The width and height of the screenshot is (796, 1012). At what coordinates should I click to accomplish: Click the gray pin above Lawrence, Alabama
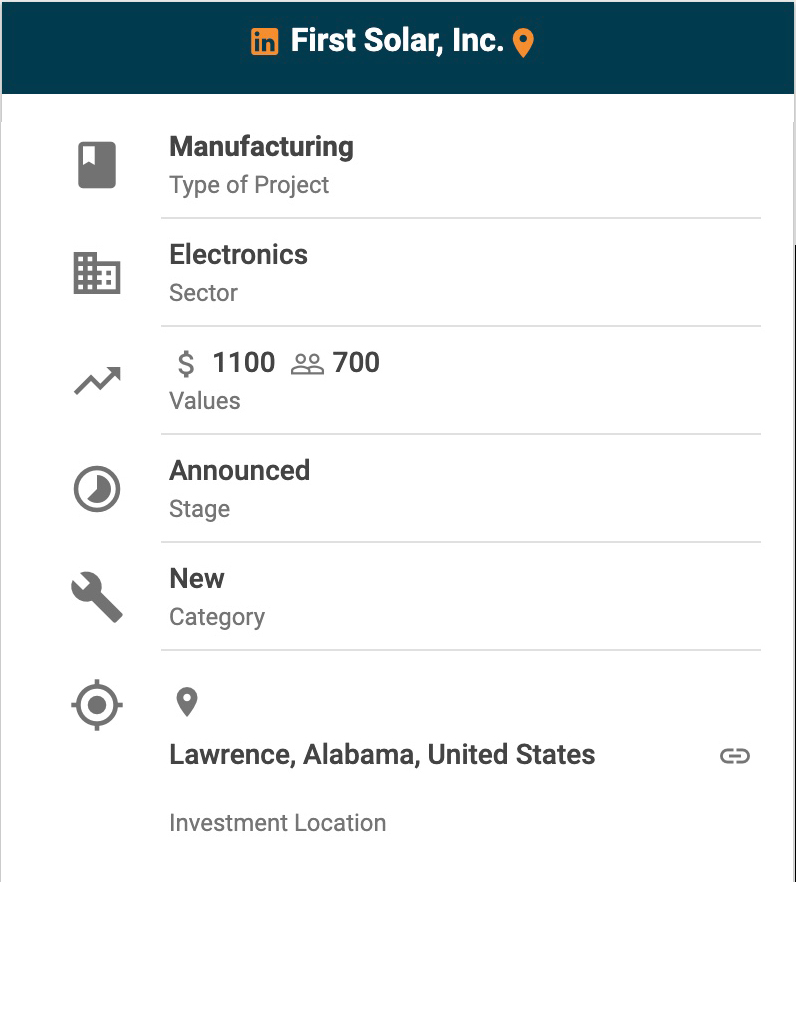tap(186, 702)
